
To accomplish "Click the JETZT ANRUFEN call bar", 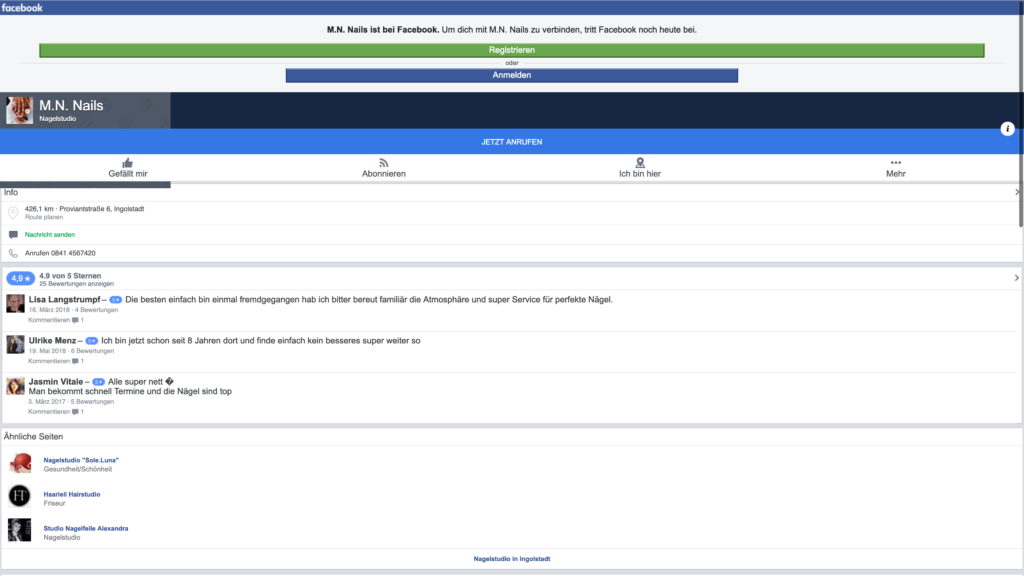I will (x=511, y=142).
